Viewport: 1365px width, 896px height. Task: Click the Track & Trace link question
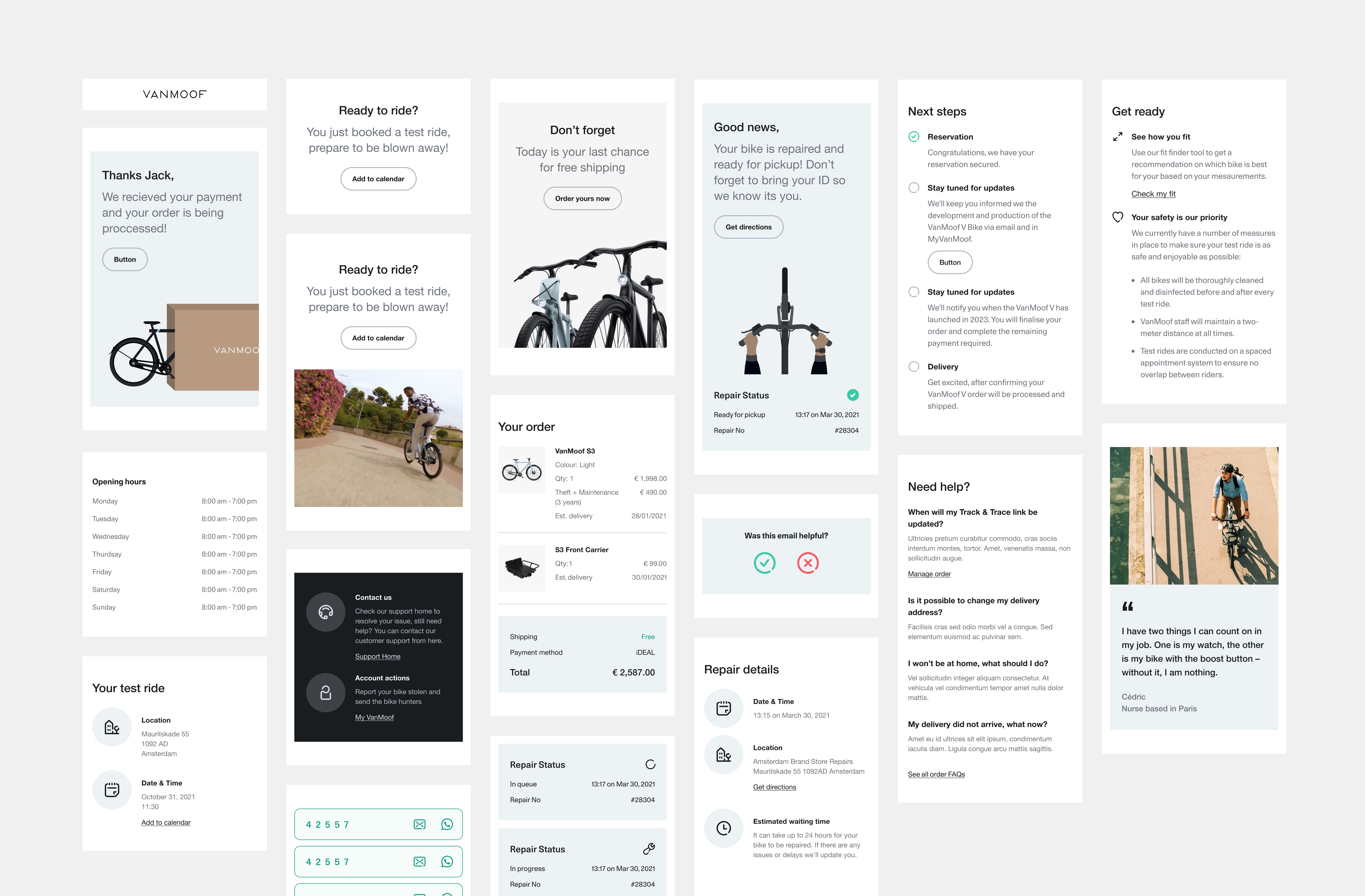(x=973, y=518)
